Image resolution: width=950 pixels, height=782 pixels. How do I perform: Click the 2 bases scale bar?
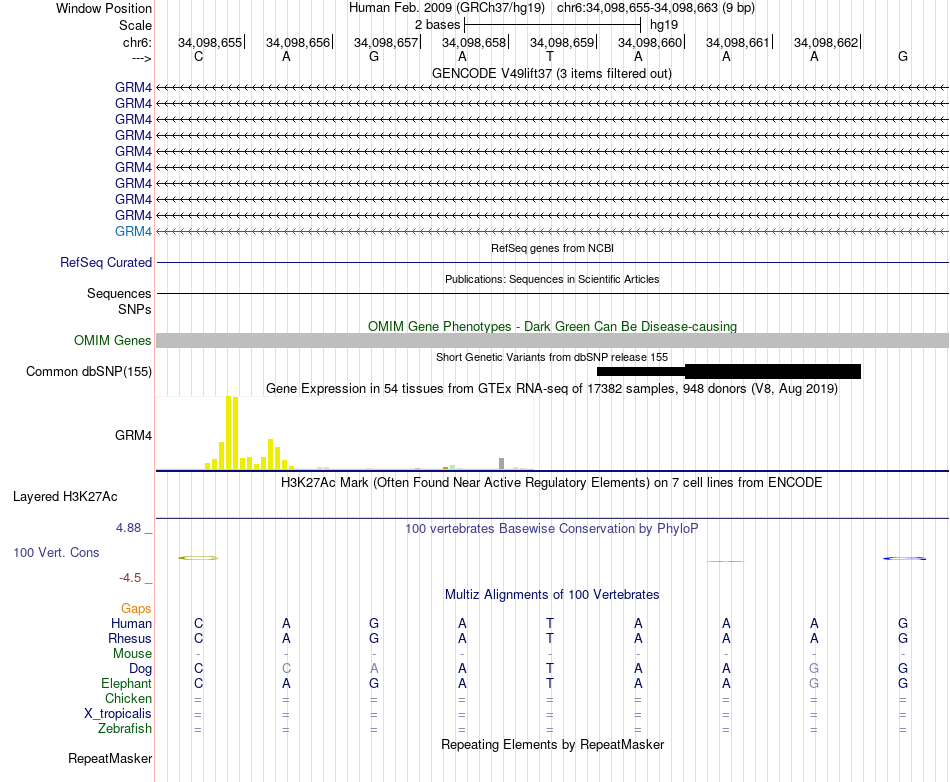pyautogui.click(x=552, y=25)
